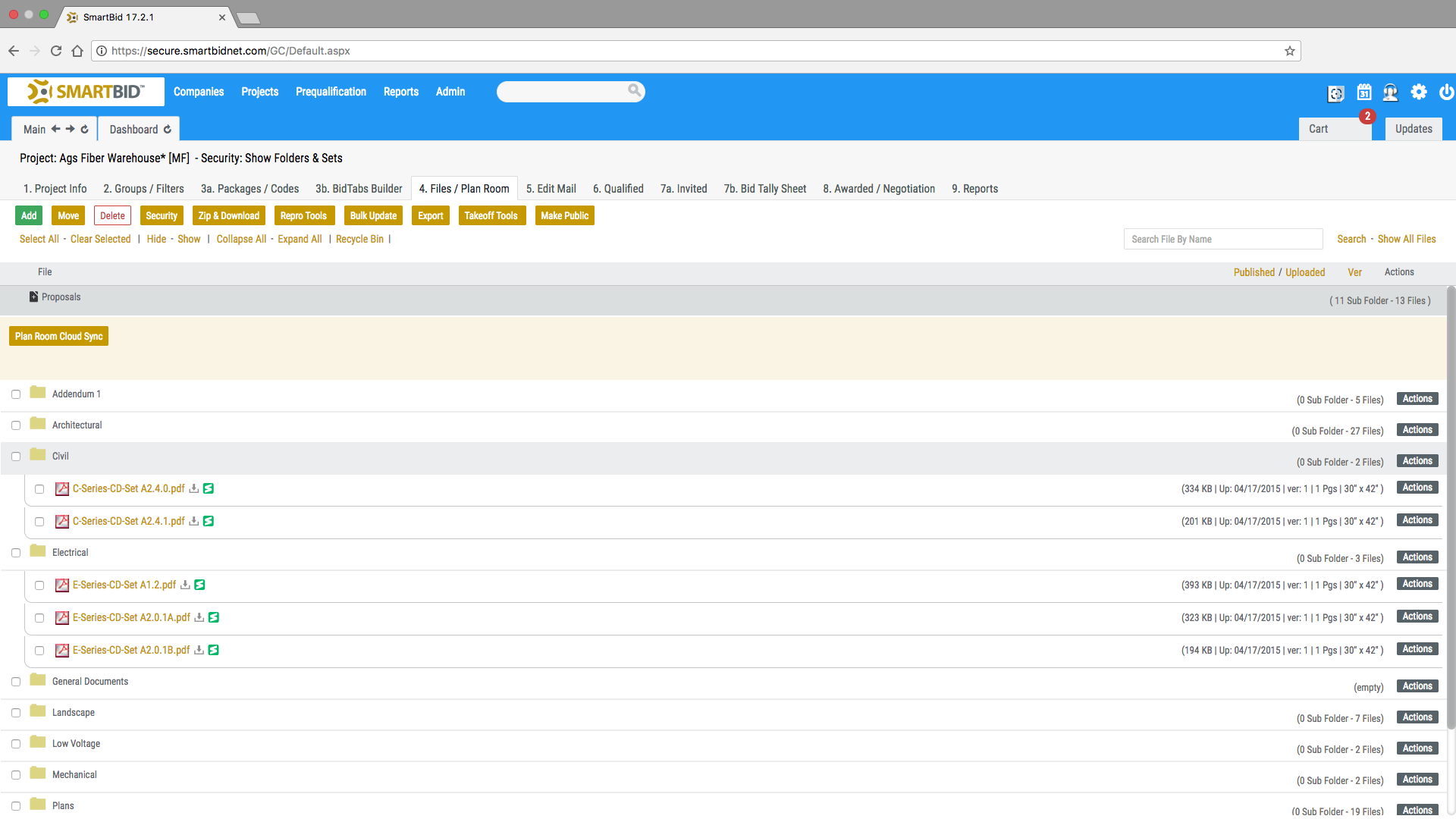Collapse the Civil folder
This screenshot has height=819, width=1456.
pyautogui.click(x=60, y=457)
